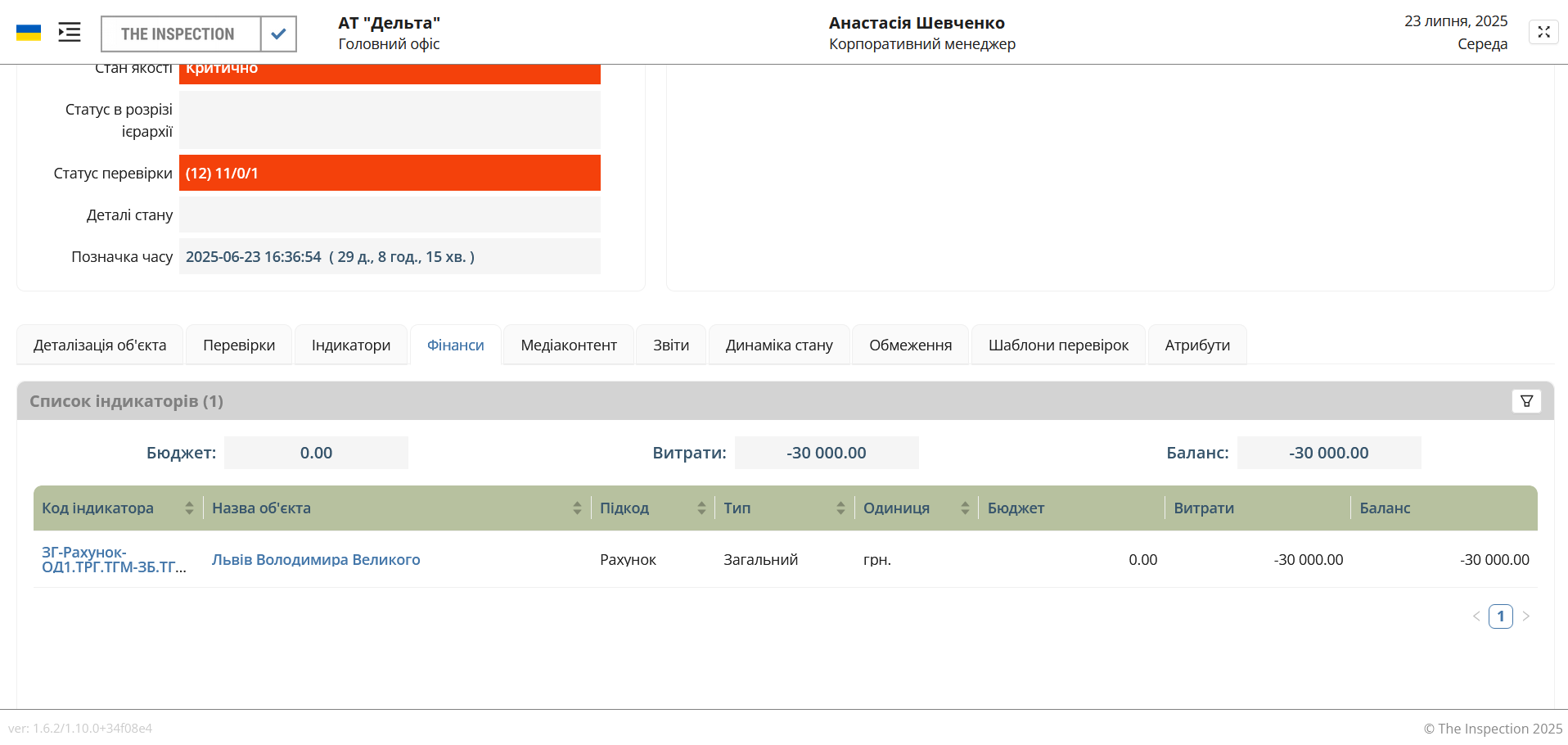Toggle sorting on the Бюджет column

(x=1016, y=508)
